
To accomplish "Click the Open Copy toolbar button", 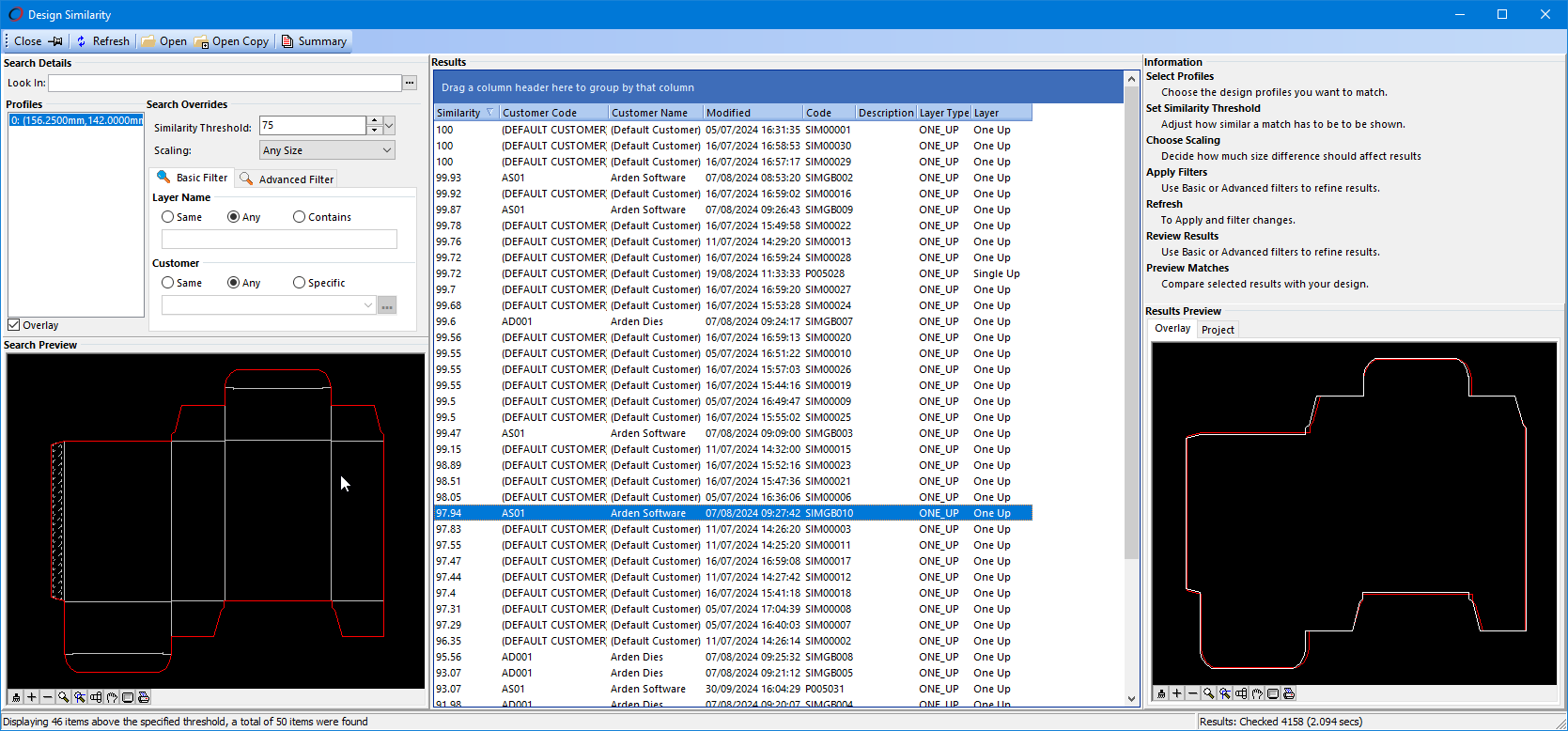I will (232, 41).
